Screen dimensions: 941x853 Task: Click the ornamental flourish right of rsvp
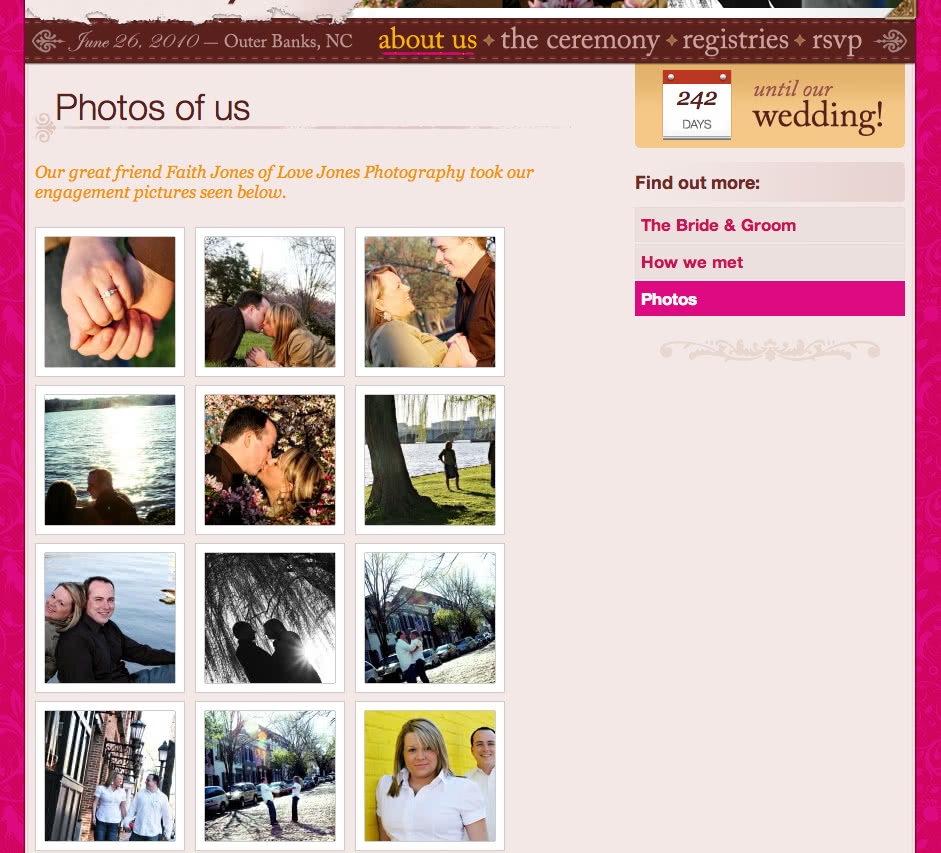(891, 41)
